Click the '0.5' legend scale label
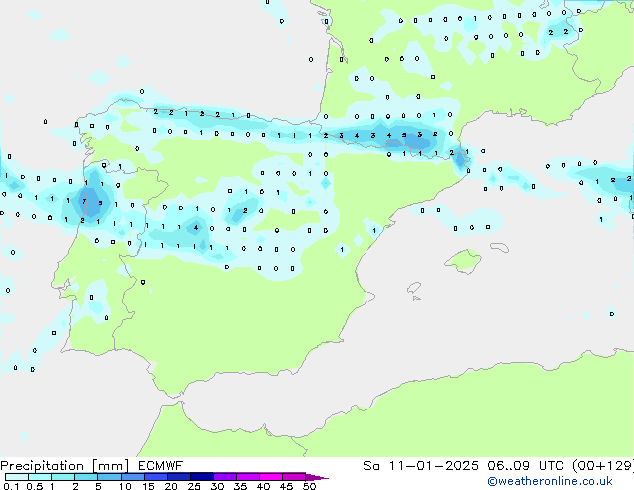This screenshot has height=490, width=634. pos(35,486)
